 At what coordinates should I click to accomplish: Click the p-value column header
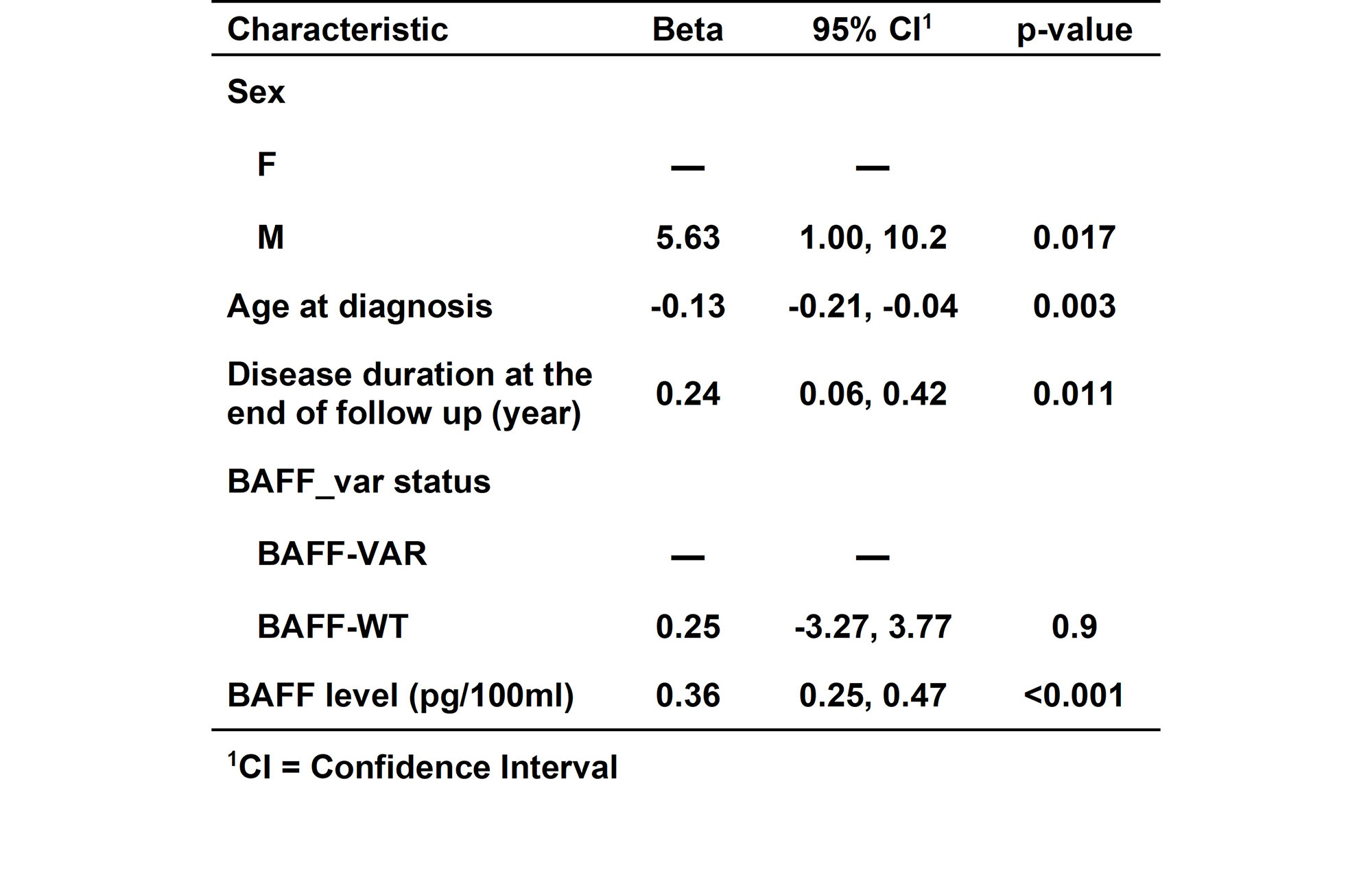[1074, 30]
